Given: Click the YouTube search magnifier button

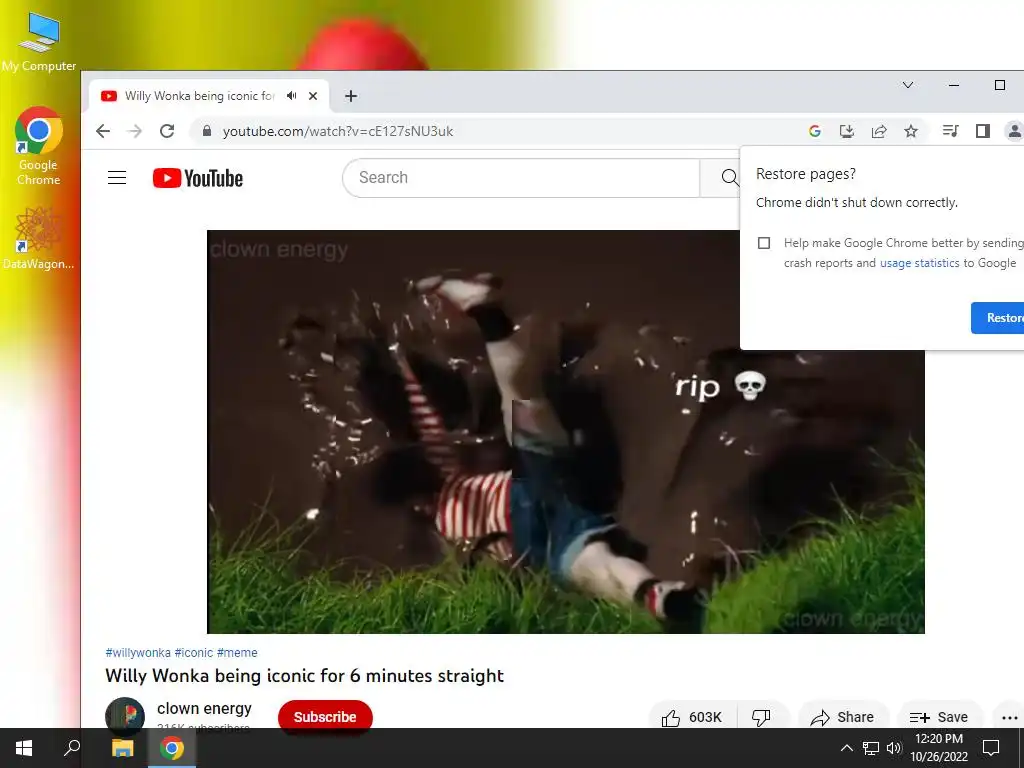Looking at the screenshot, I should [x=729, y=178].
